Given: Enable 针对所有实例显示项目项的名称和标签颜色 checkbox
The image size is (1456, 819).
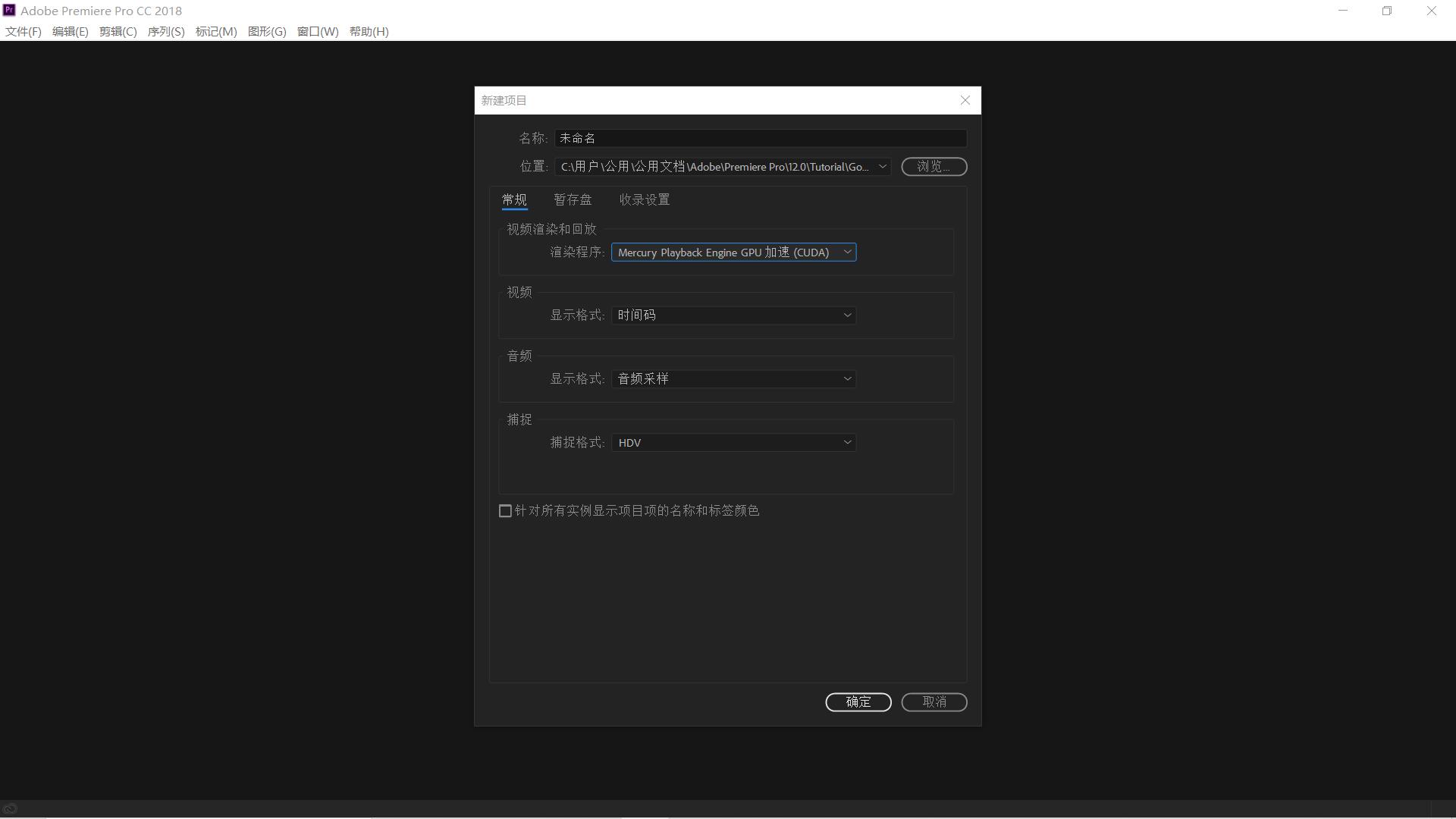Looking at the screenshot, I should coord(506,511).
